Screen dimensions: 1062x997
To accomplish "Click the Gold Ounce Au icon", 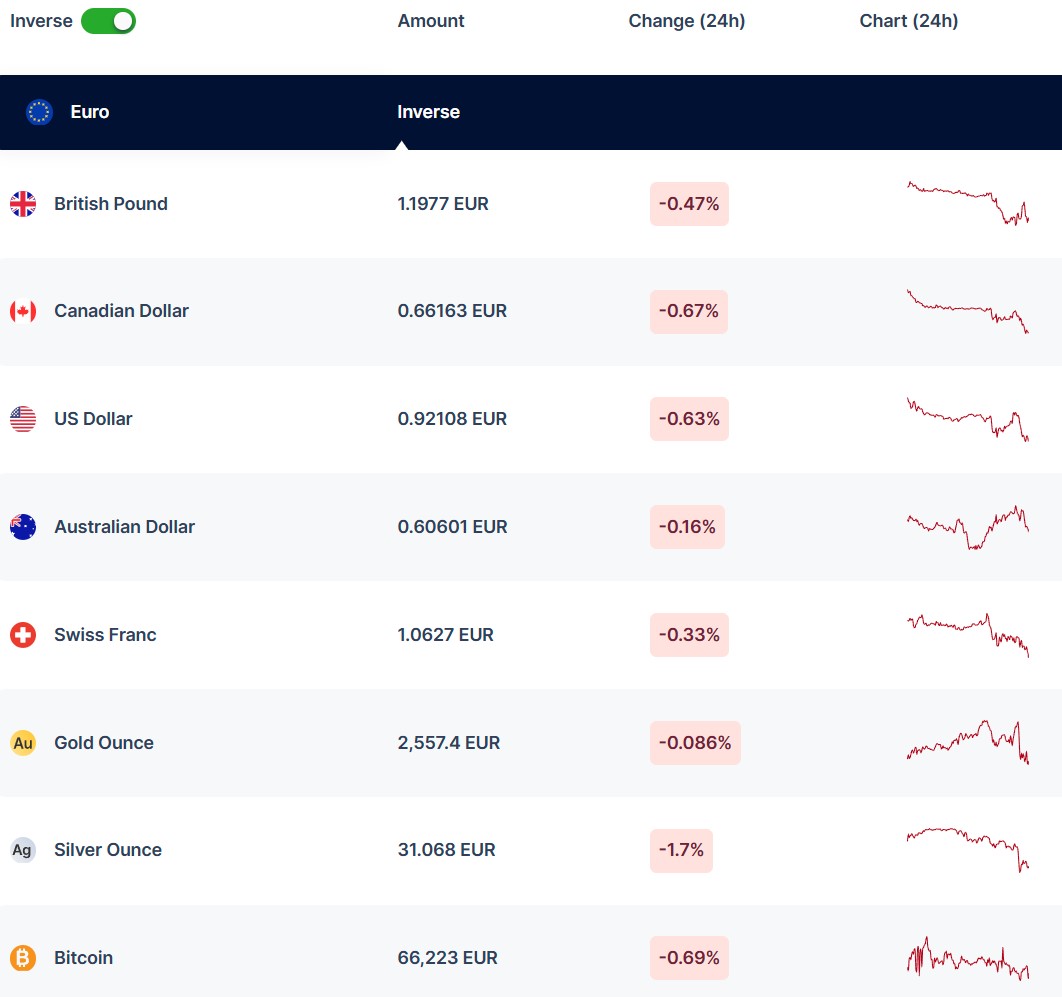I will [x=23, y=743].
